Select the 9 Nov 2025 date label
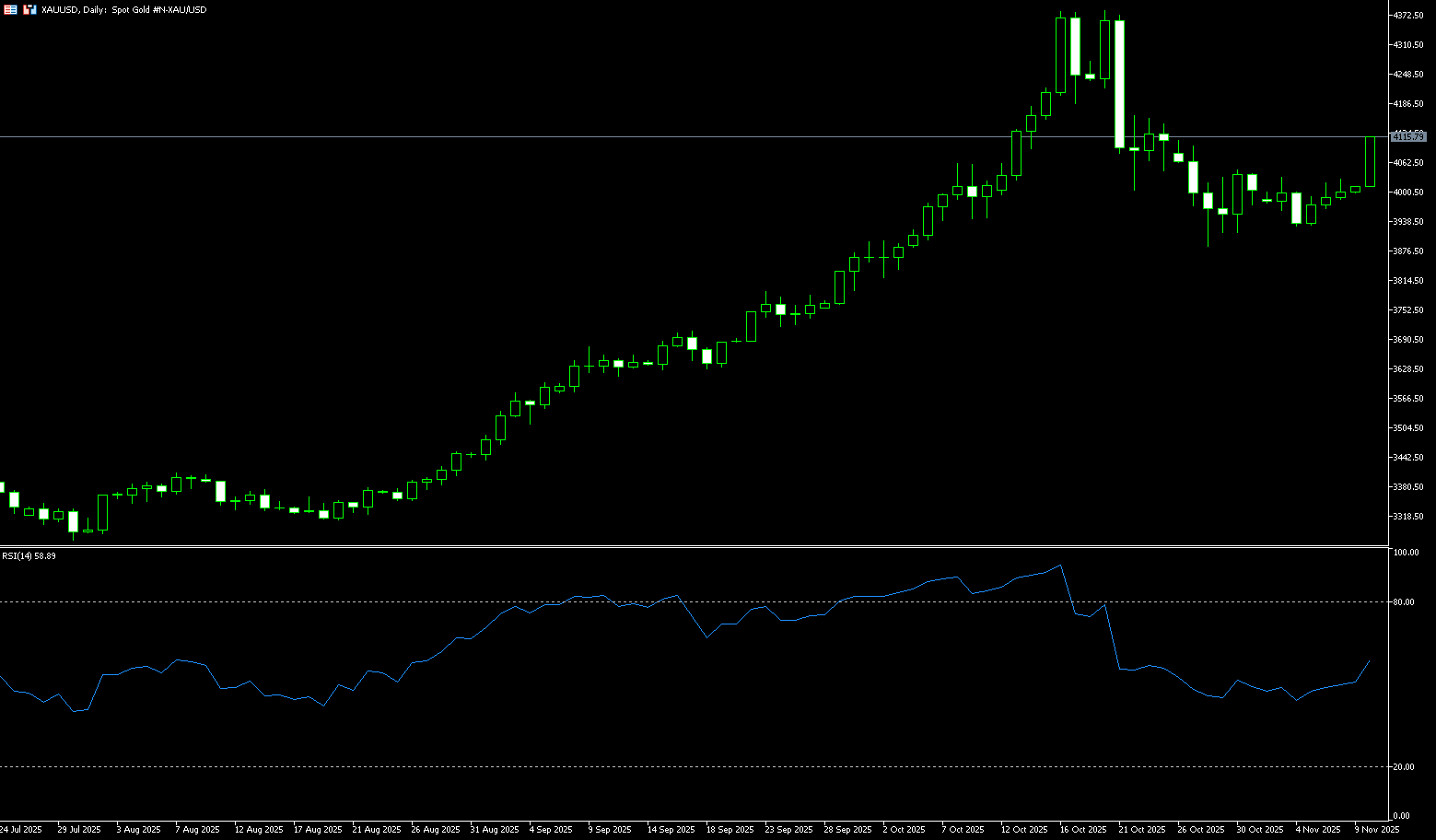1436x840 pixels. point(1376,830)
